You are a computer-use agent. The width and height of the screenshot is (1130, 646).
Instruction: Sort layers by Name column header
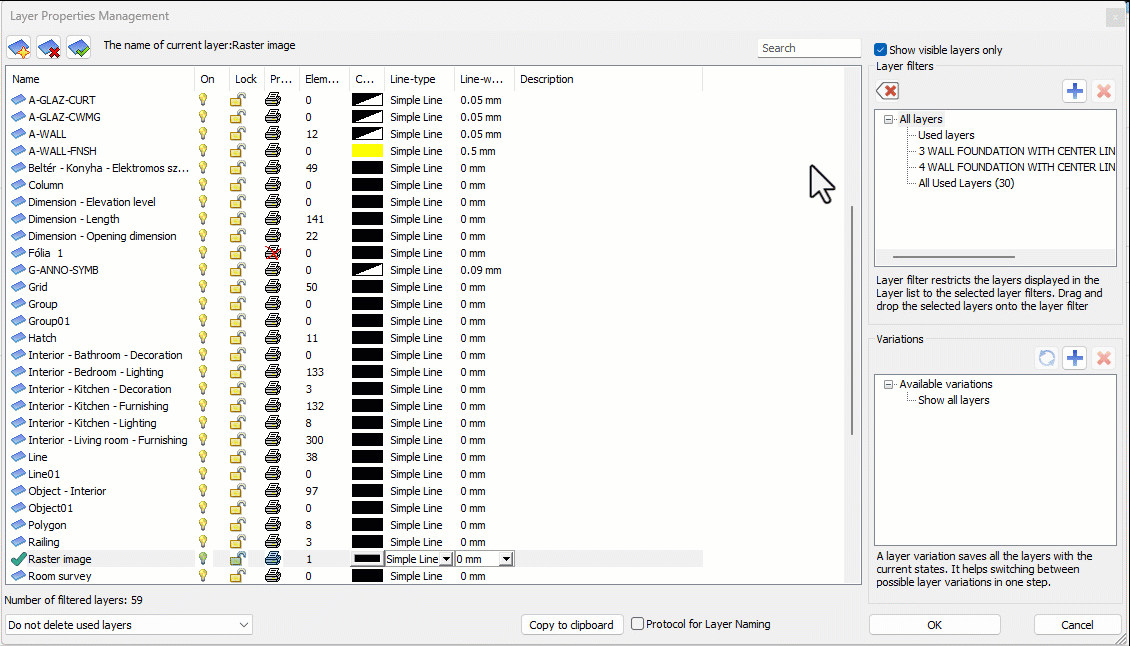point(100,79)
